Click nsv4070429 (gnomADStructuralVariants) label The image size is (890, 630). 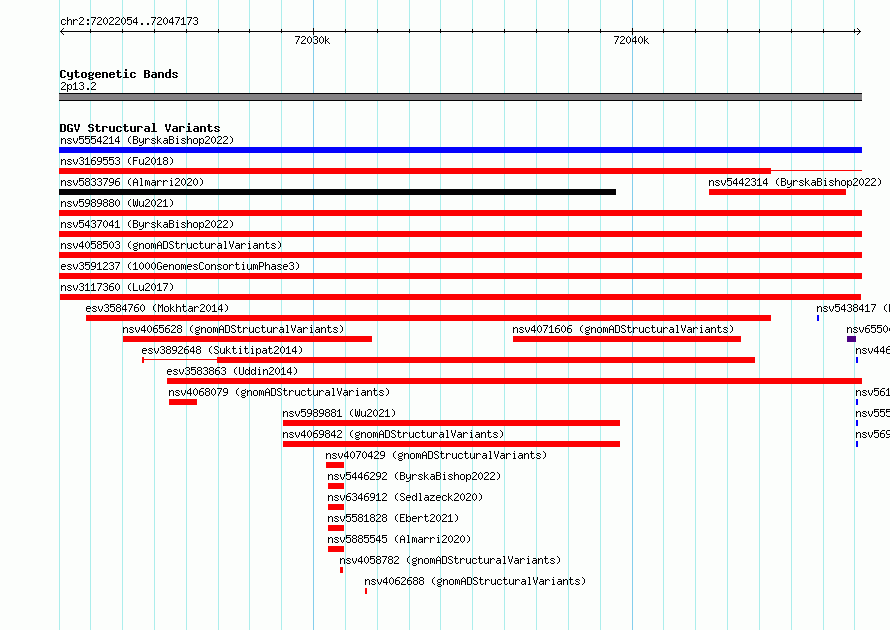436,455
